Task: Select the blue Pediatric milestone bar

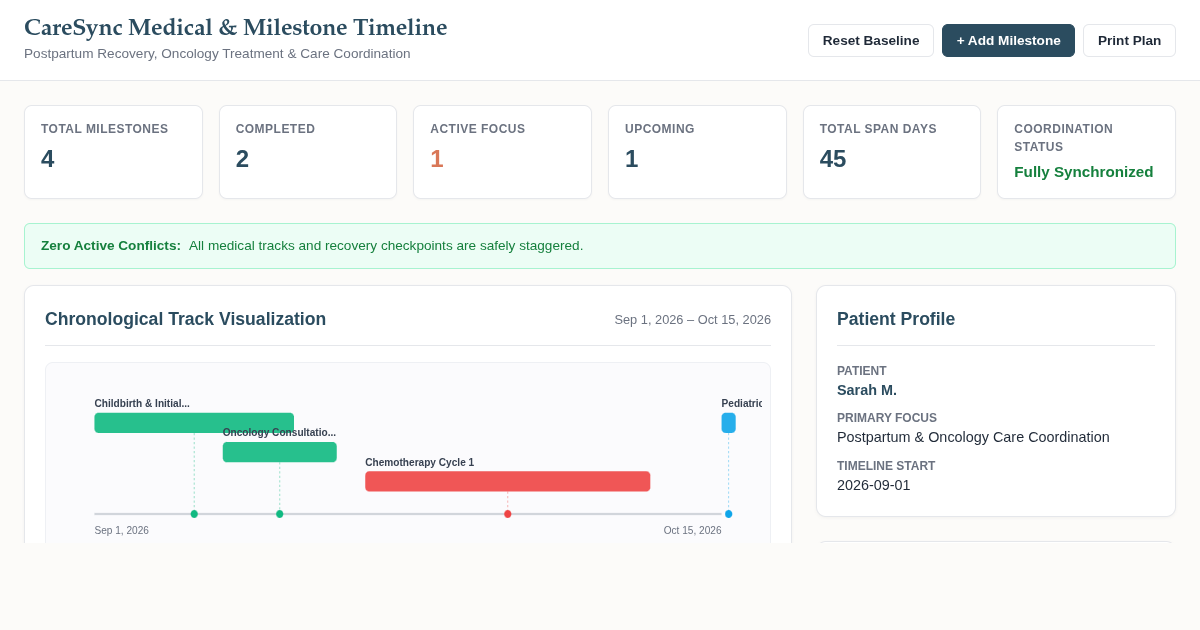Action: pos(728,423)
